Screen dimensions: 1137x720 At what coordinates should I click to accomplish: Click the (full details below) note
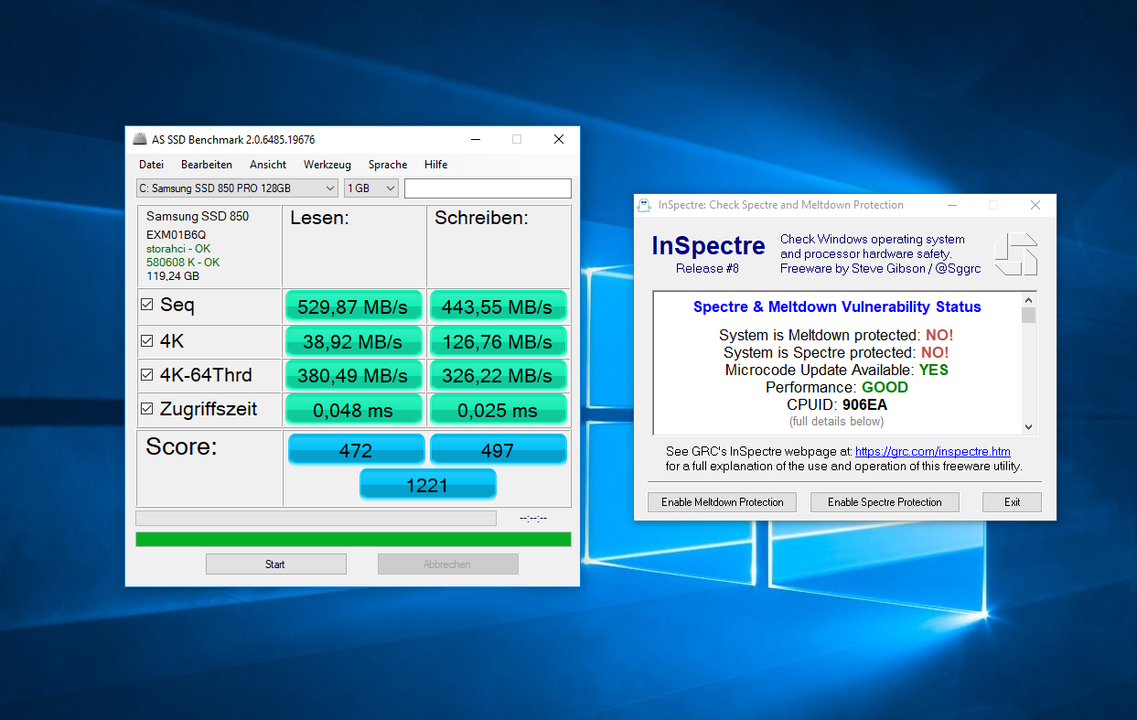tap(837, 421)
